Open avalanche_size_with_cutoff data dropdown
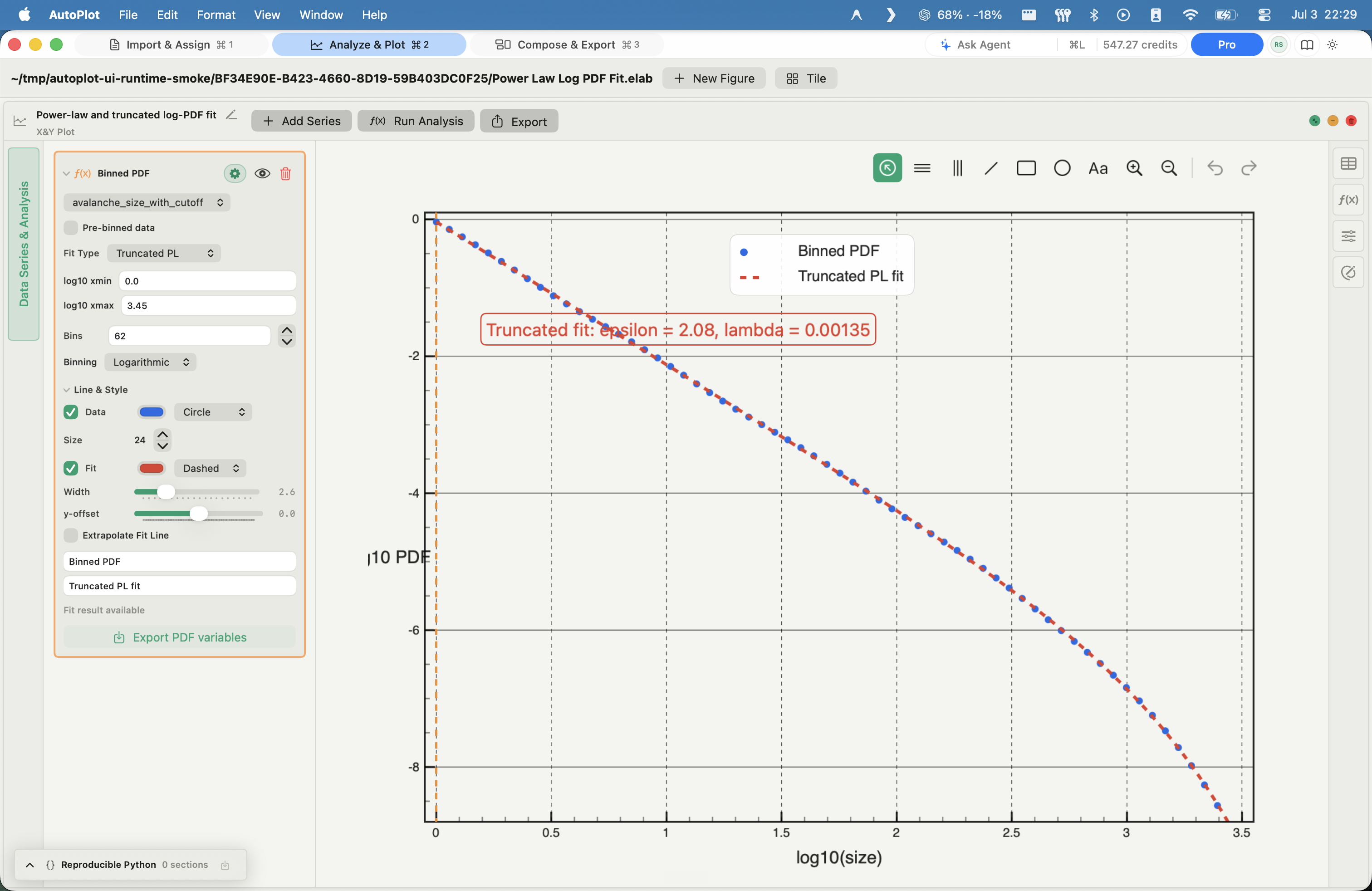 (x=147, y=202)
